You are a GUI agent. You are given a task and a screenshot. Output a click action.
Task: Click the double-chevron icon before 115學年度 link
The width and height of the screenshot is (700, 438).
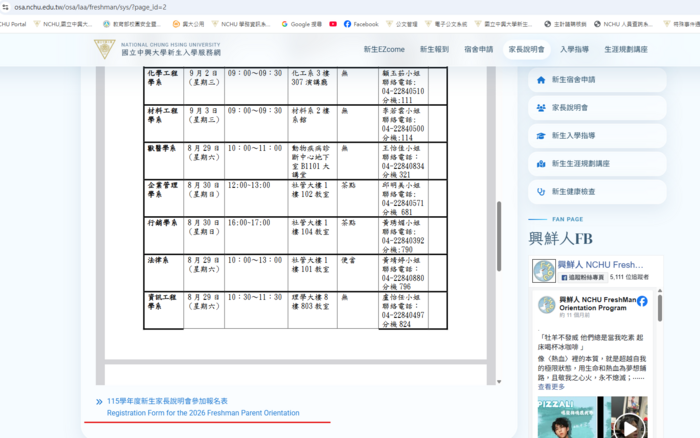coord(99,402)
